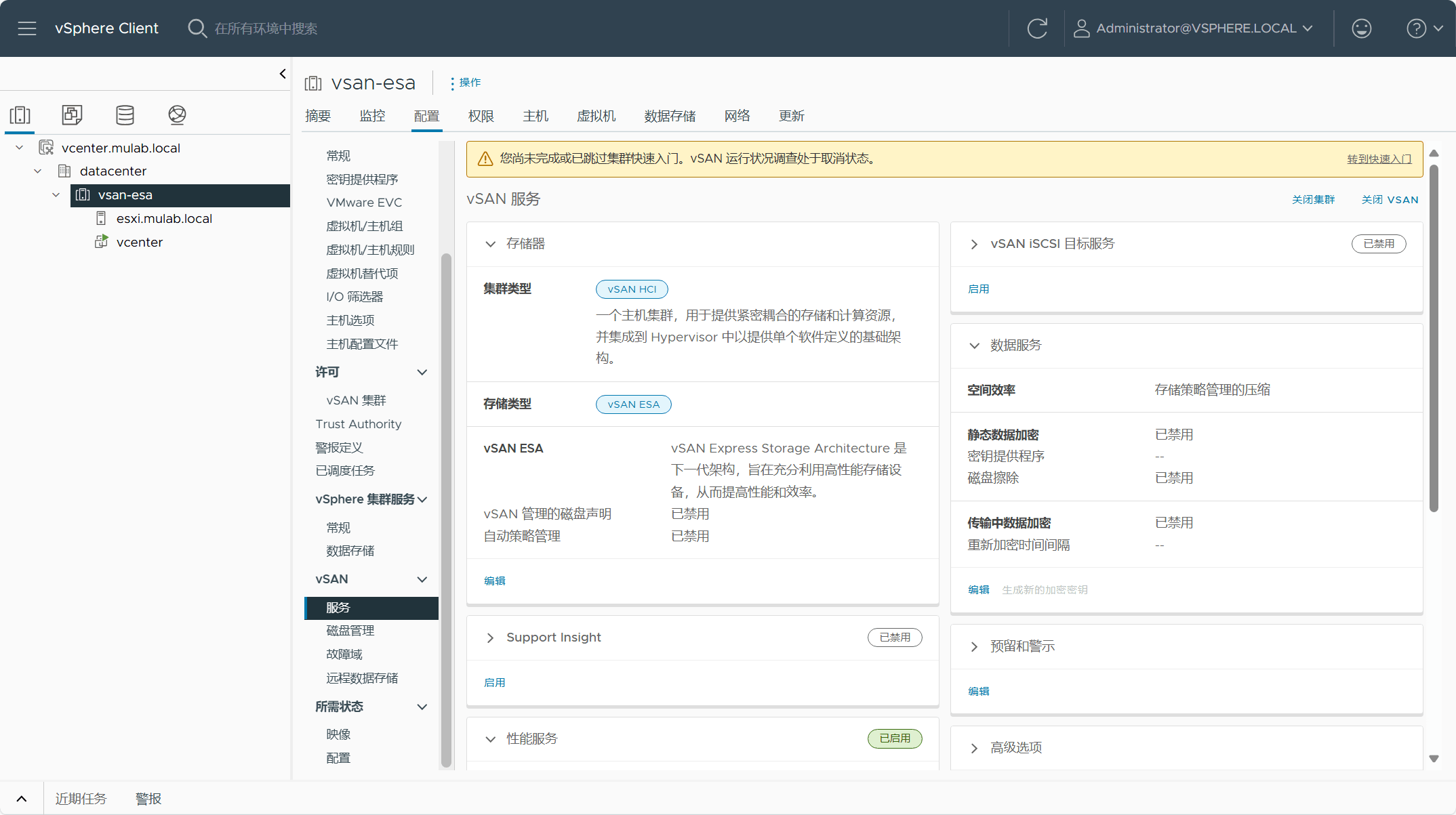Screen dimensions: 1456x815
Task: Open the hamburger main menu
Action: [x=27, y=28]
